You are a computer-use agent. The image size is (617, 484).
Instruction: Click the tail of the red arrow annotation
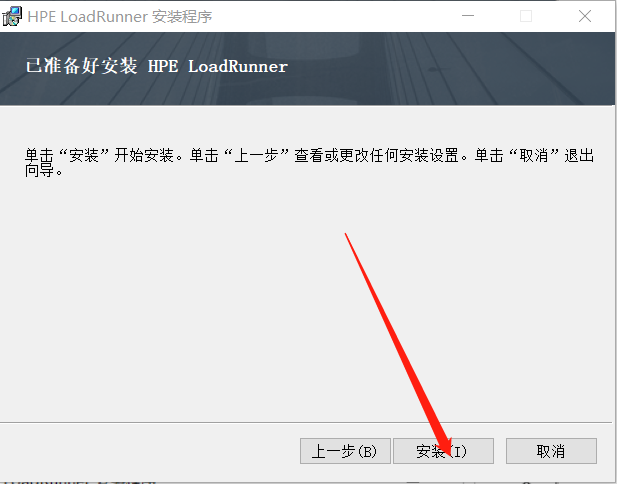pyautogui.click(x=346, y=235)
